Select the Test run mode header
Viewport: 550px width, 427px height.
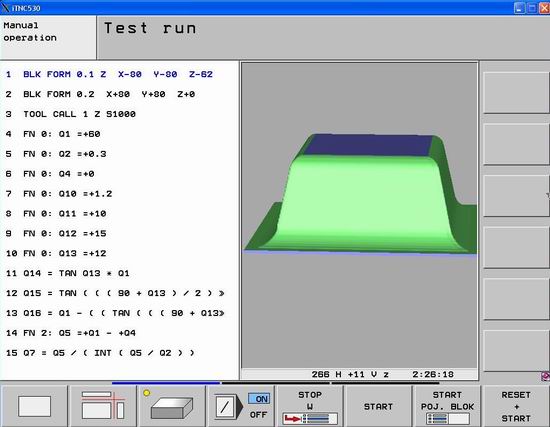pyautogui.click(x=150, y=28)
